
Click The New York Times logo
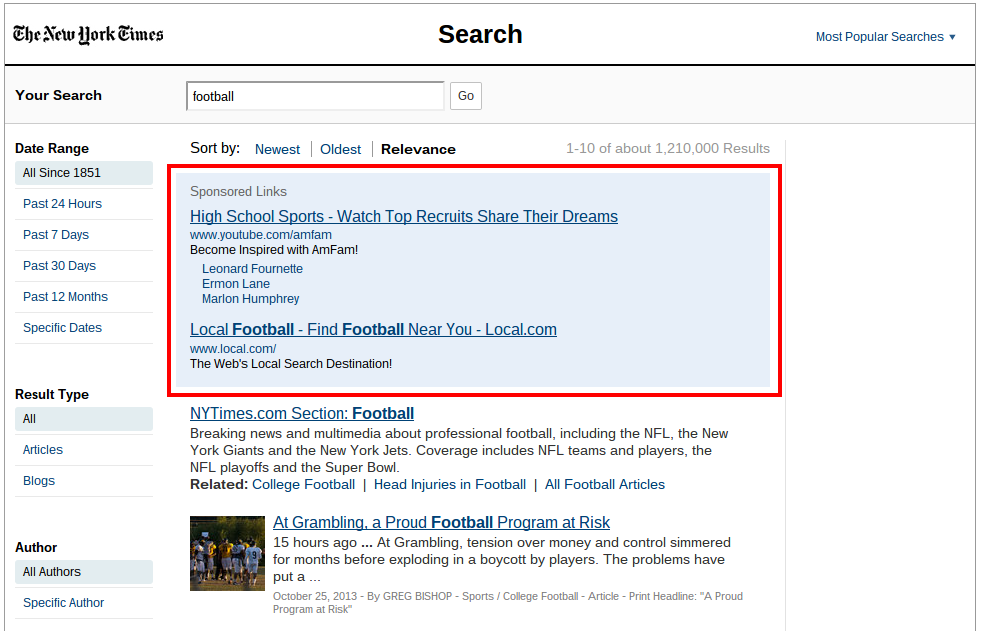pos(88,34)
